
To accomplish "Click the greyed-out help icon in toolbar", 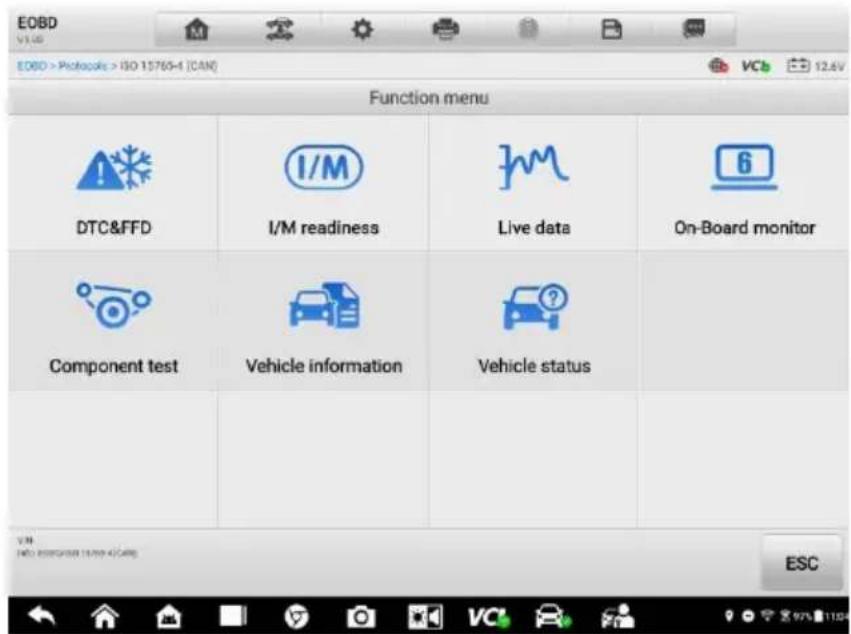I will [x=528, y=29].
